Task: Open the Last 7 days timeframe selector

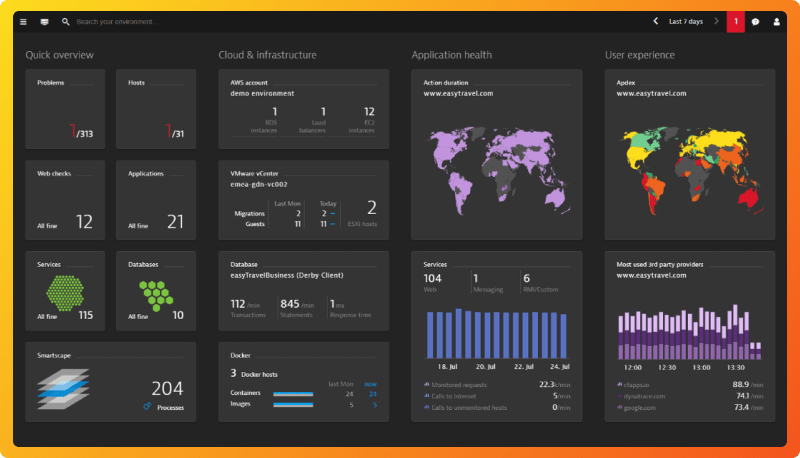Action: click(x=686, y=22)
